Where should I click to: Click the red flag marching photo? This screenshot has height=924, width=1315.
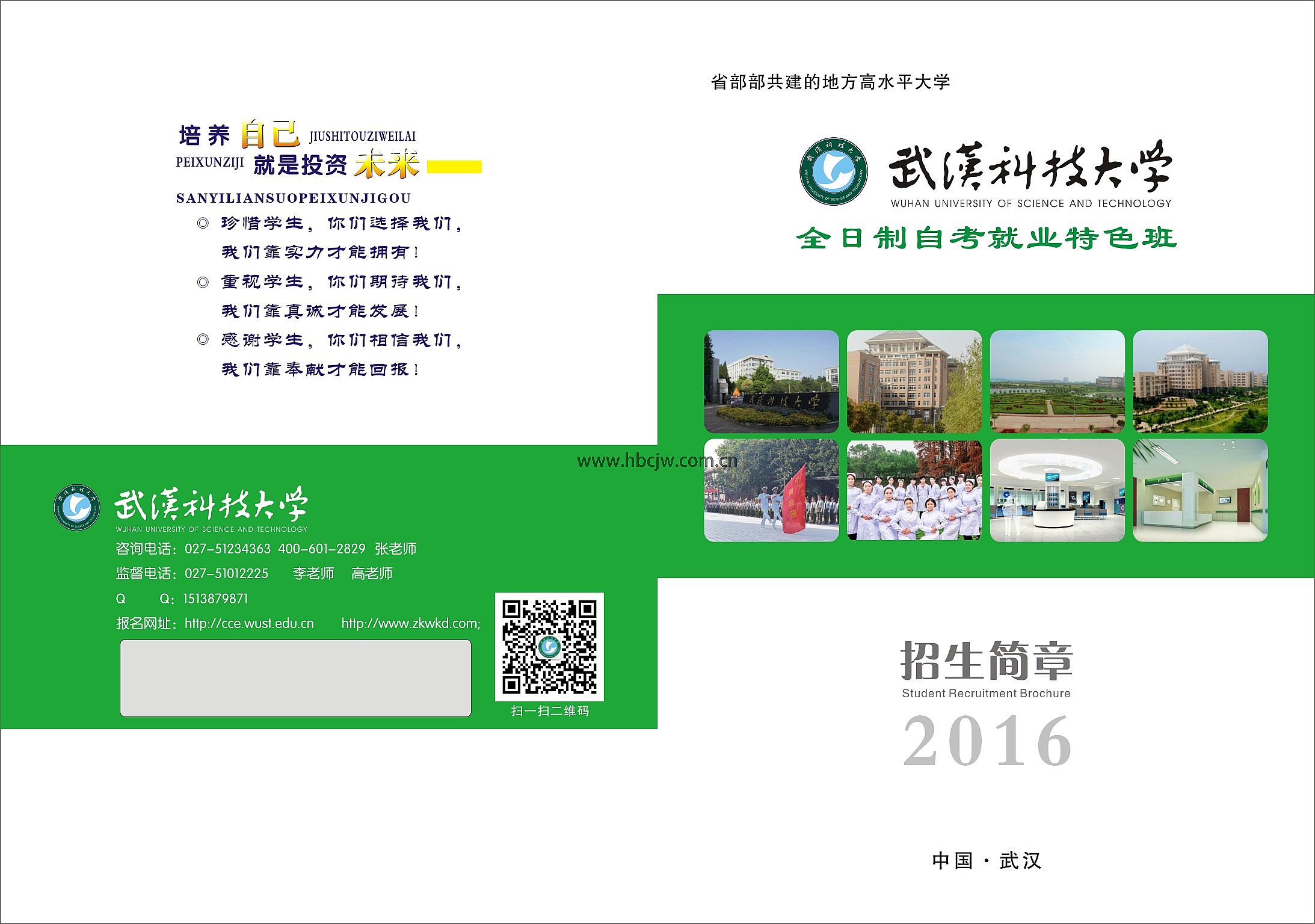coord(771,490)
